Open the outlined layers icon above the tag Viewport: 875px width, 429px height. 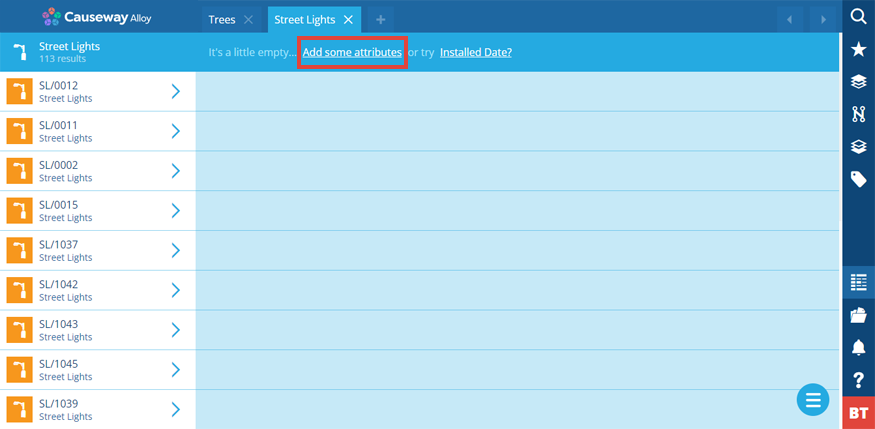click(x=858, y=146)
